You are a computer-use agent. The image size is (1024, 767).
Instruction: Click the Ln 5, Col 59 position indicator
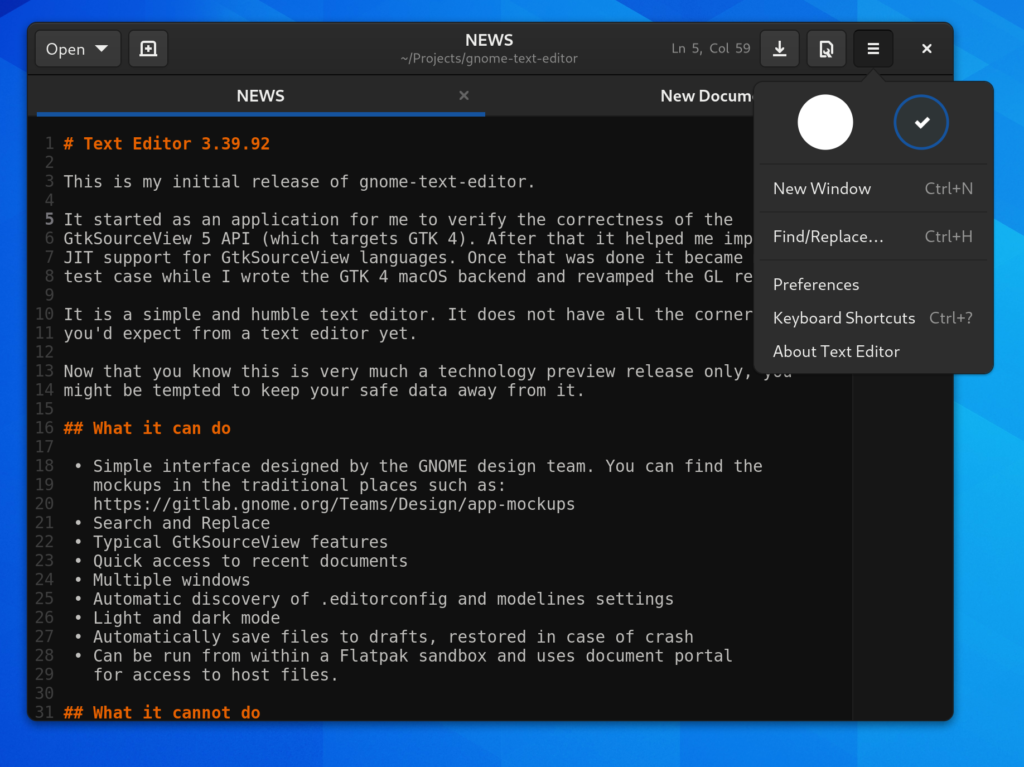[x=711, y=49]
